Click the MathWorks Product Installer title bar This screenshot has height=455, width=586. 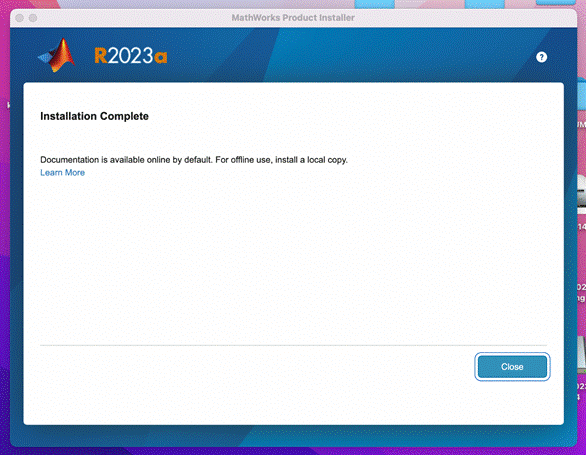coord(293,18)
